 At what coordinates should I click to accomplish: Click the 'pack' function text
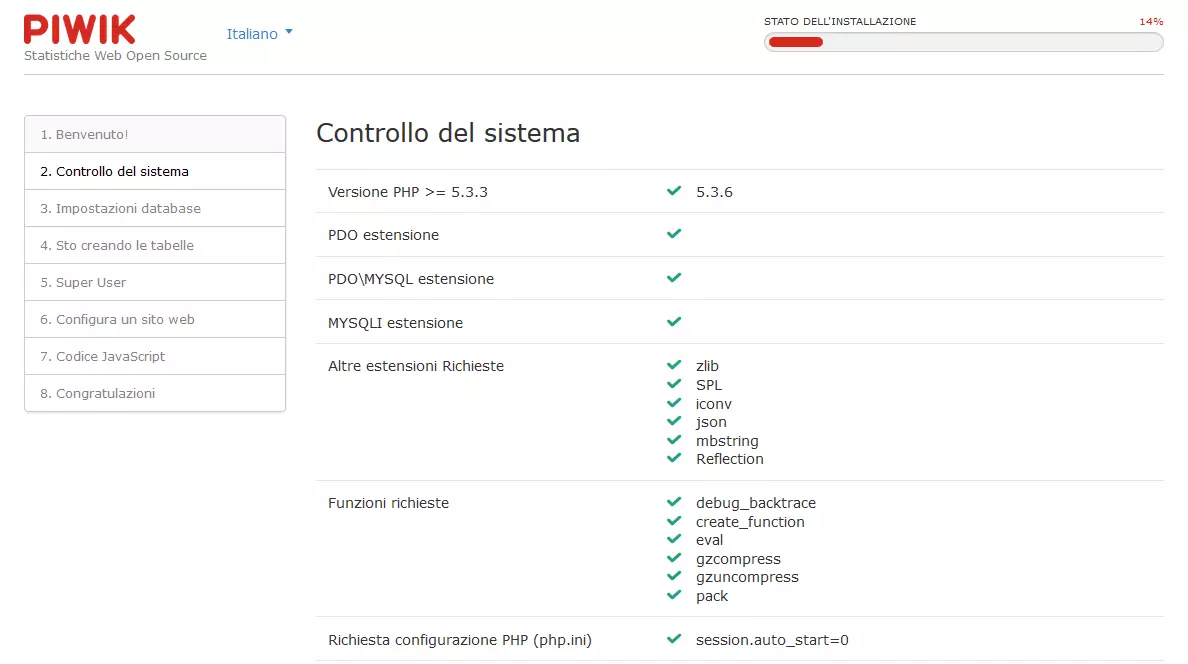[x=712, y=597]
